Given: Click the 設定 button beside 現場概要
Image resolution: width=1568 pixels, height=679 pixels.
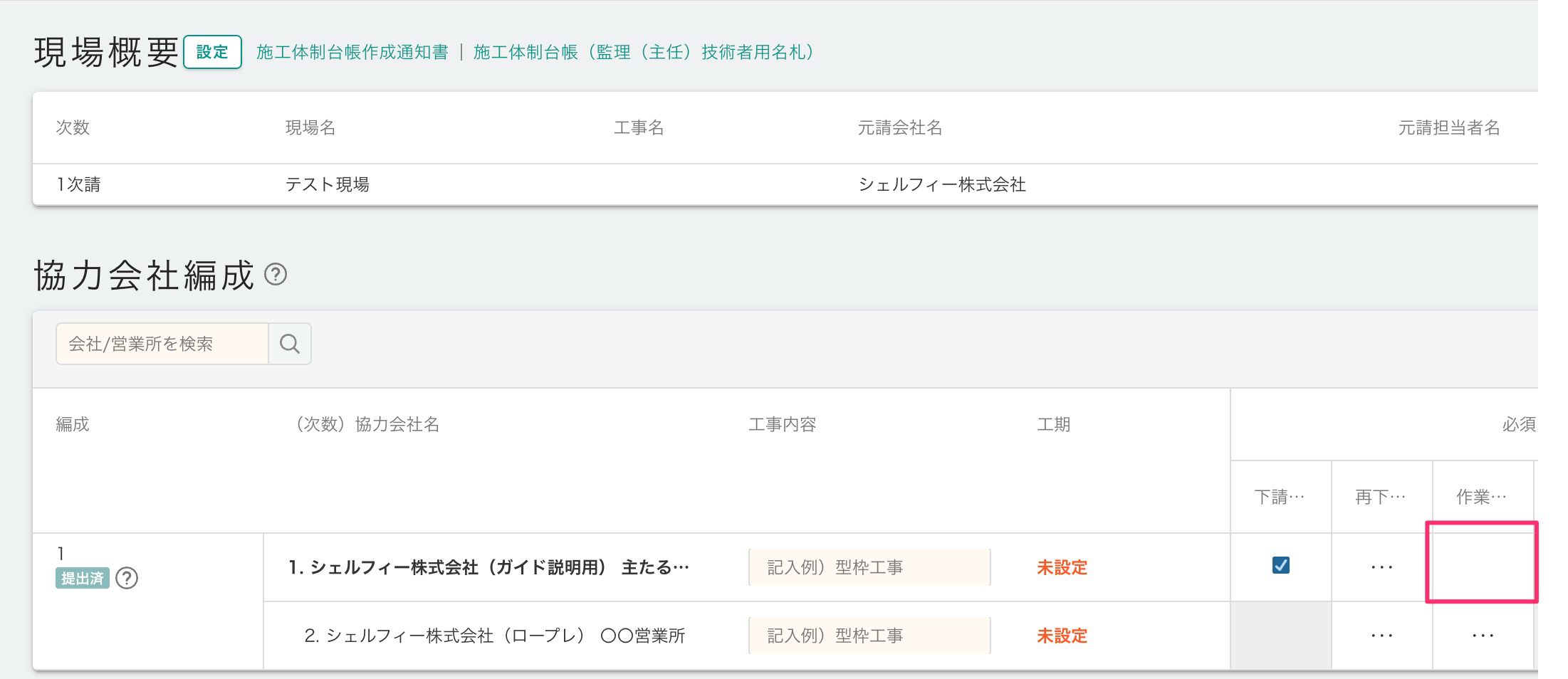Looking at the screenshot, I should pos(212,52).
